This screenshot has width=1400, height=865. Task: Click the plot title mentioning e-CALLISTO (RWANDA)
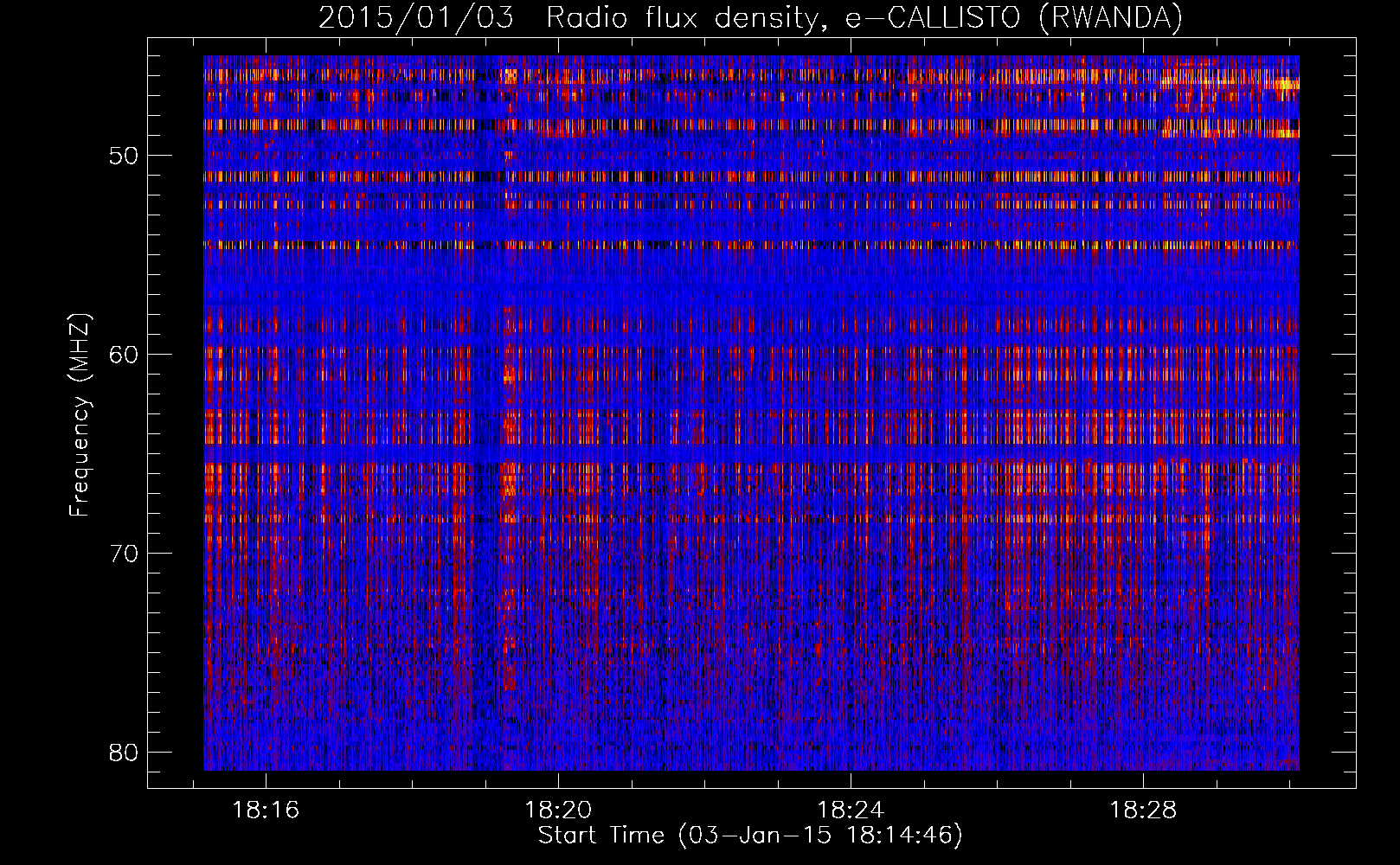tap(750, 17)
